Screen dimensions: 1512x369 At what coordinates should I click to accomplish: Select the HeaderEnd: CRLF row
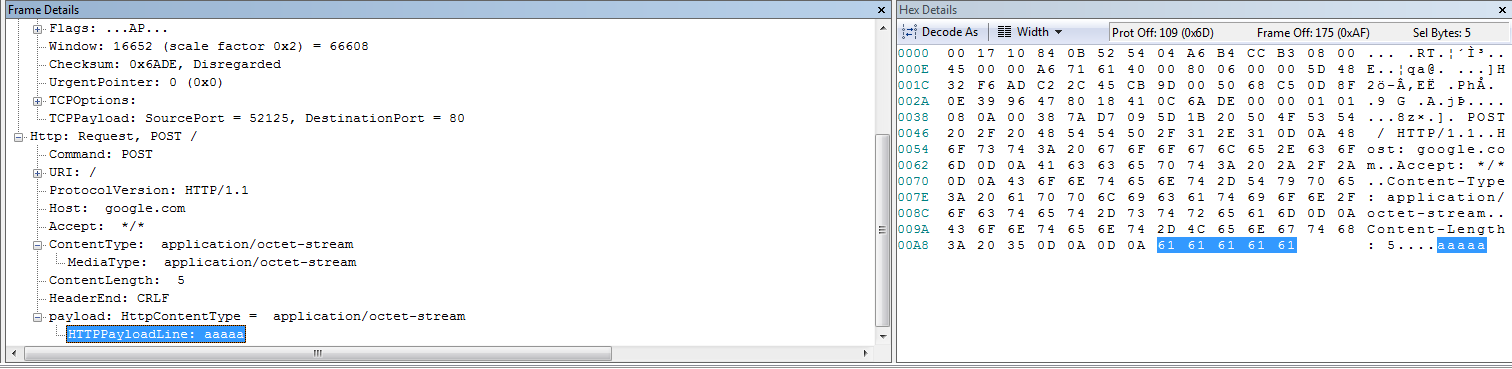click(108, 298)
